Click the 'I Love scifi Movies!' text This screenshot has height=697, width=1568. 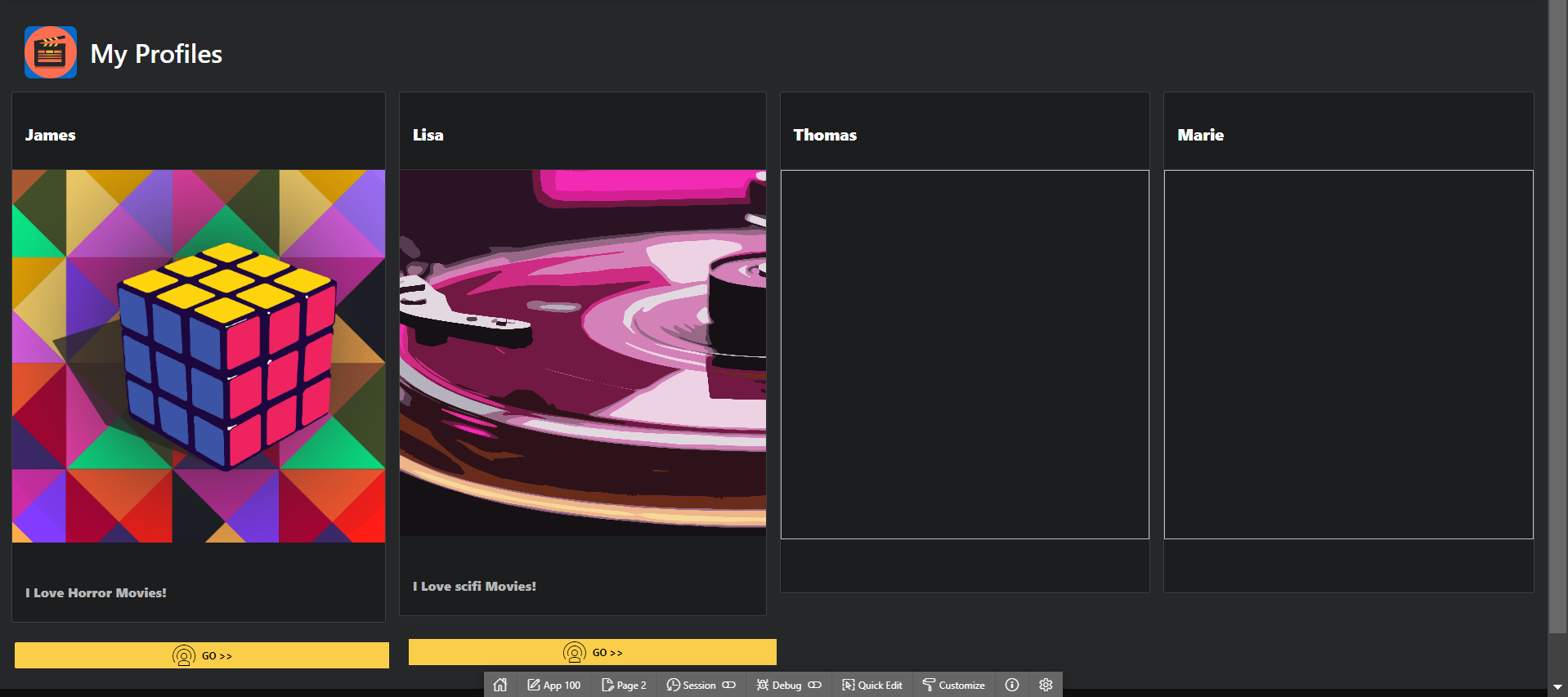click(x=474, y=587)
